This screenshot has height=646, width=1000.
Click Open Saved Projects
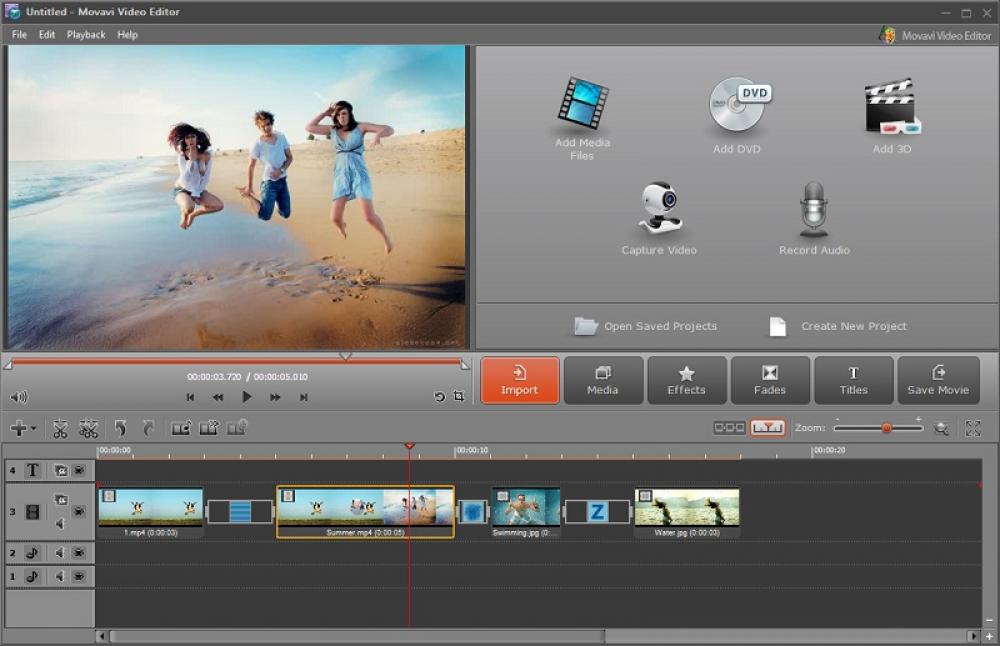click(x=662, y=325)
